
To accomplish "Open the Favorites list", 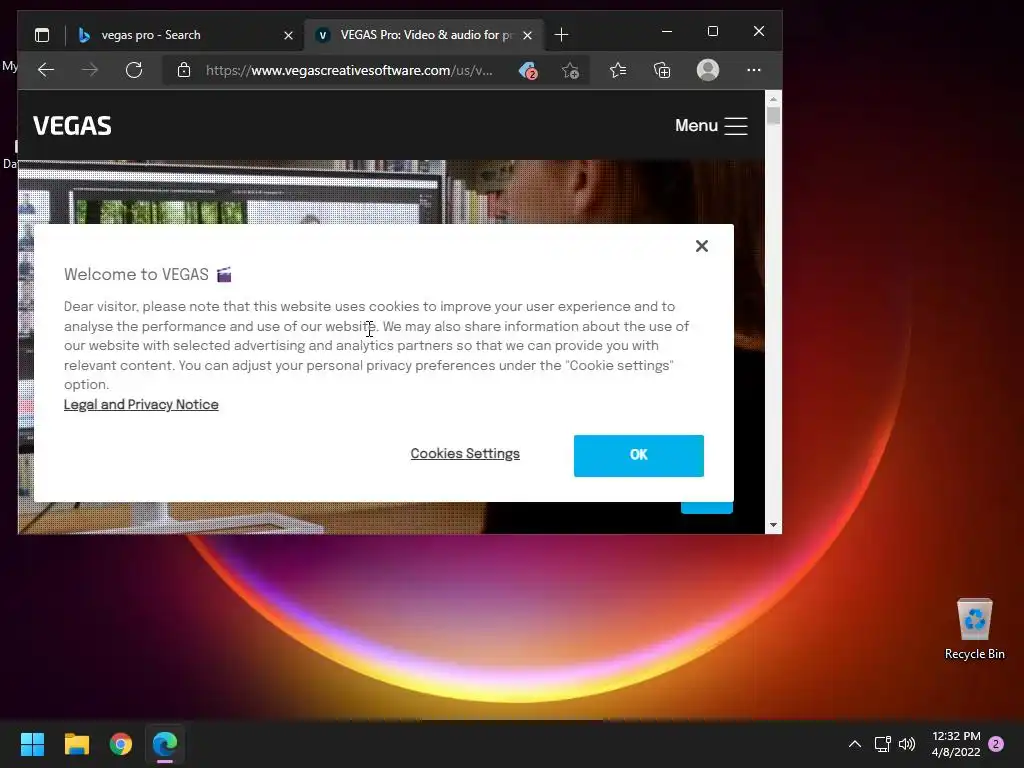I will click(x=618, y=70).
